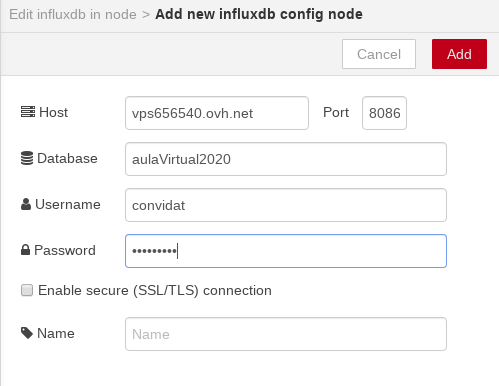Click 'Add new influxdb config node' title
Image resolution: width=499 pixels, height=386 pixels.
pyautogui.click(x=259, y=14)
